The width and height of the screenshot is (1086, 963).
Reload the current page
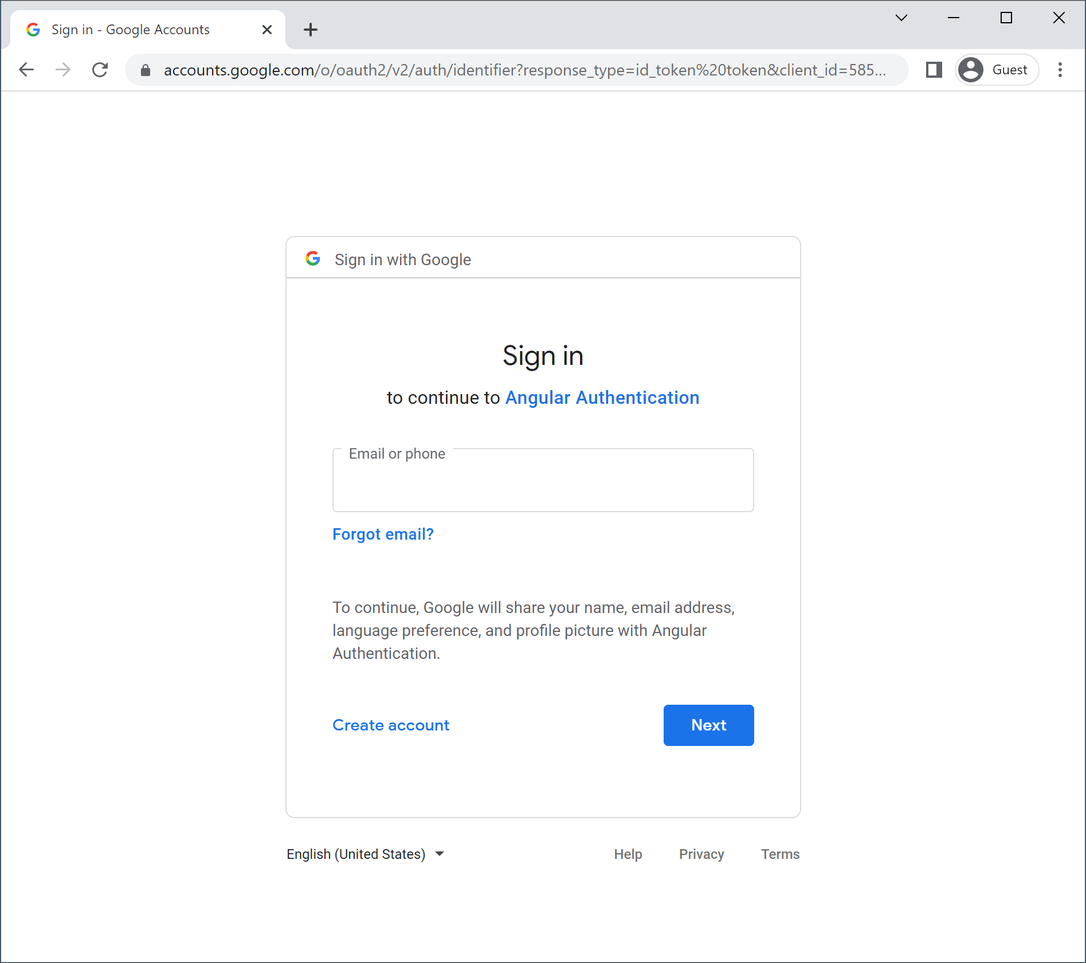(x=99, y=70)
